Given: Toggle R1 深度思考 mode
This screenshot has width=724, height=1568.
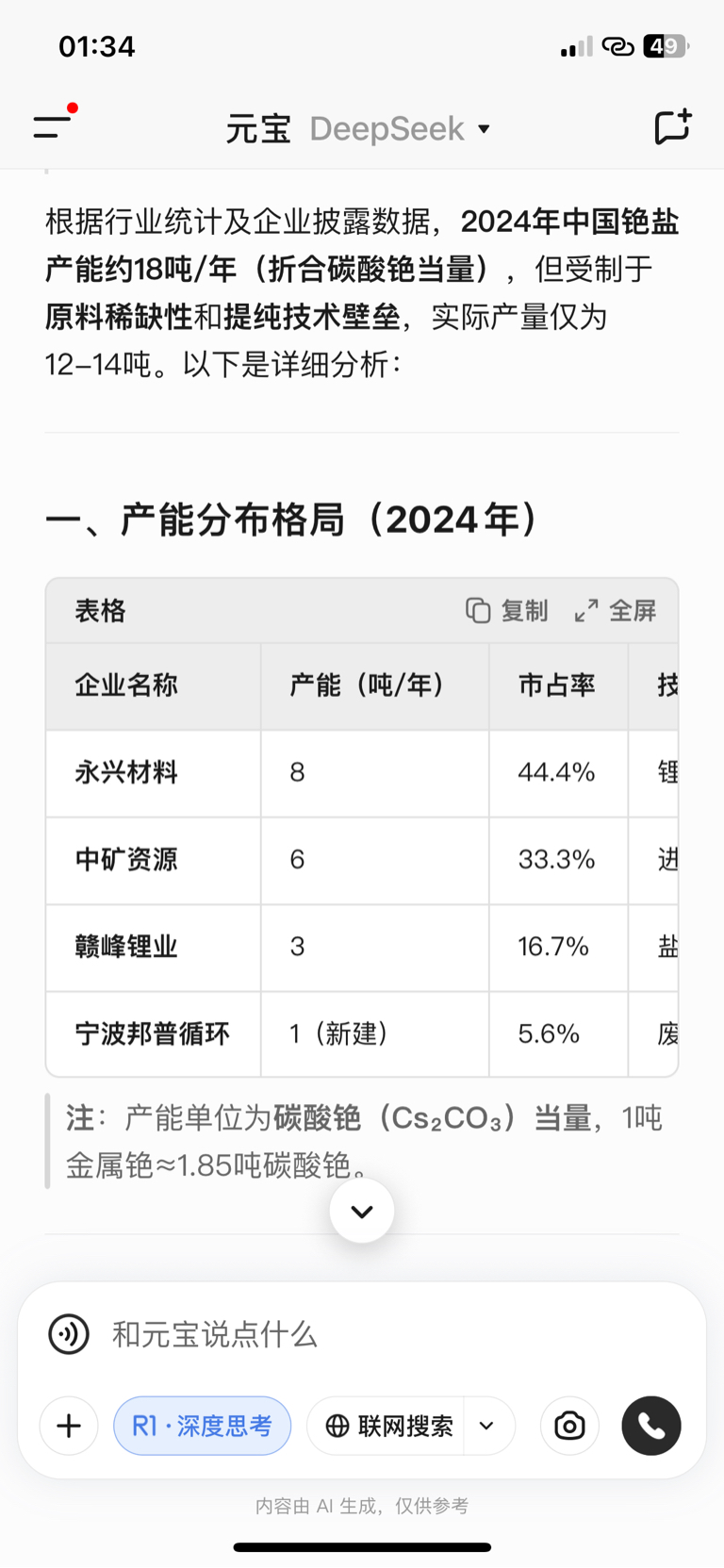Looking at the screenshot, I should coord(203,1426).
